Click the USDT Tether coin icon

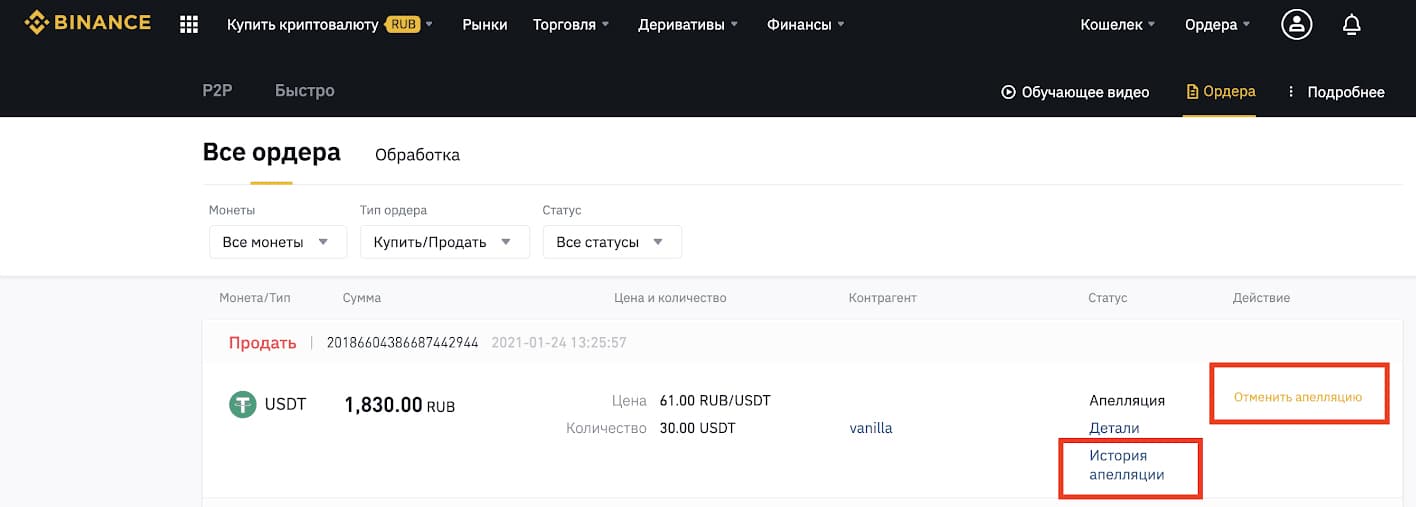(243, 404)
